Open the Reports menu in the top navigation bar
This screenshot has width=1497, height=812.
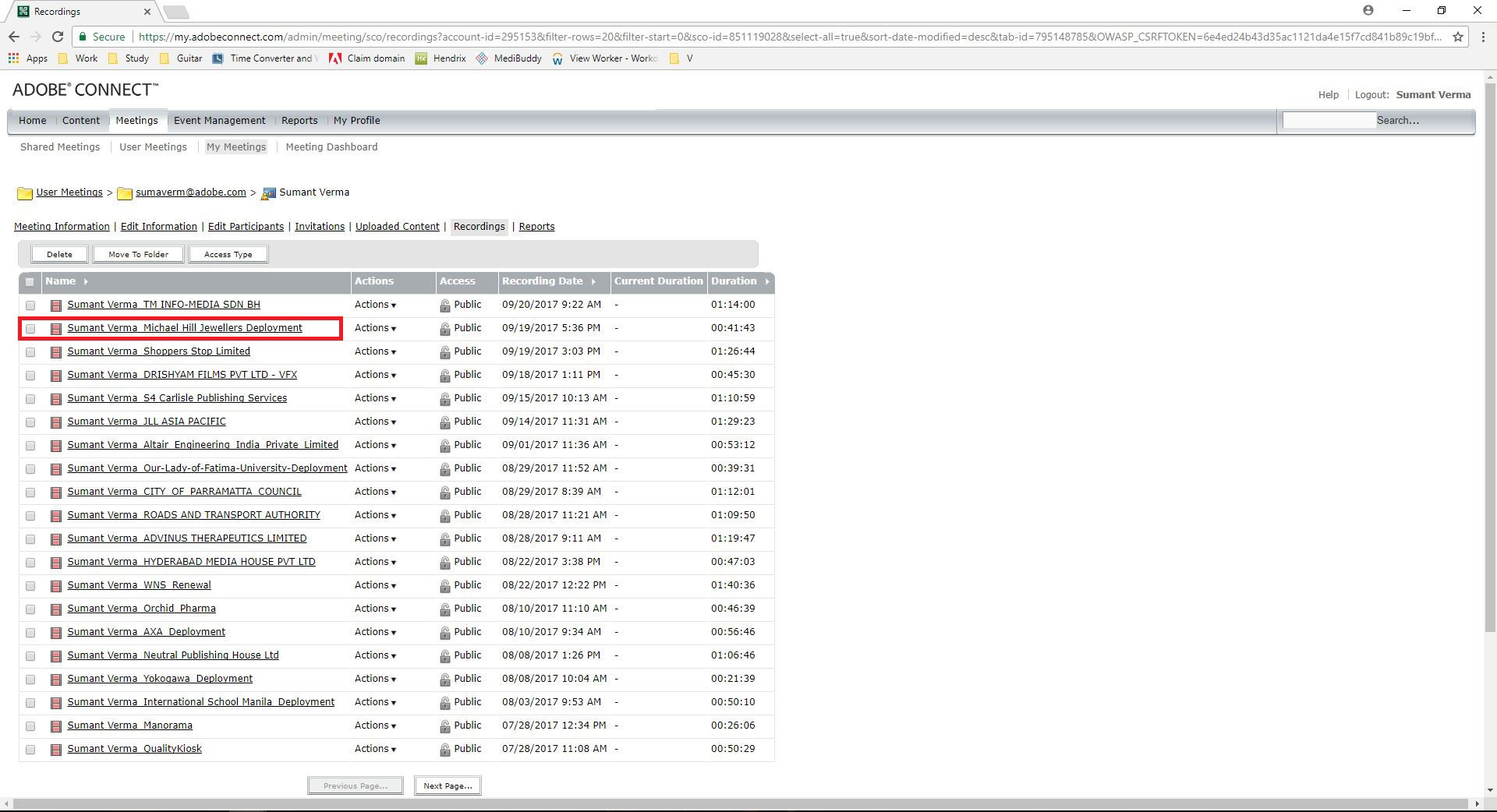pyautogui.click(x=299, y=121)
